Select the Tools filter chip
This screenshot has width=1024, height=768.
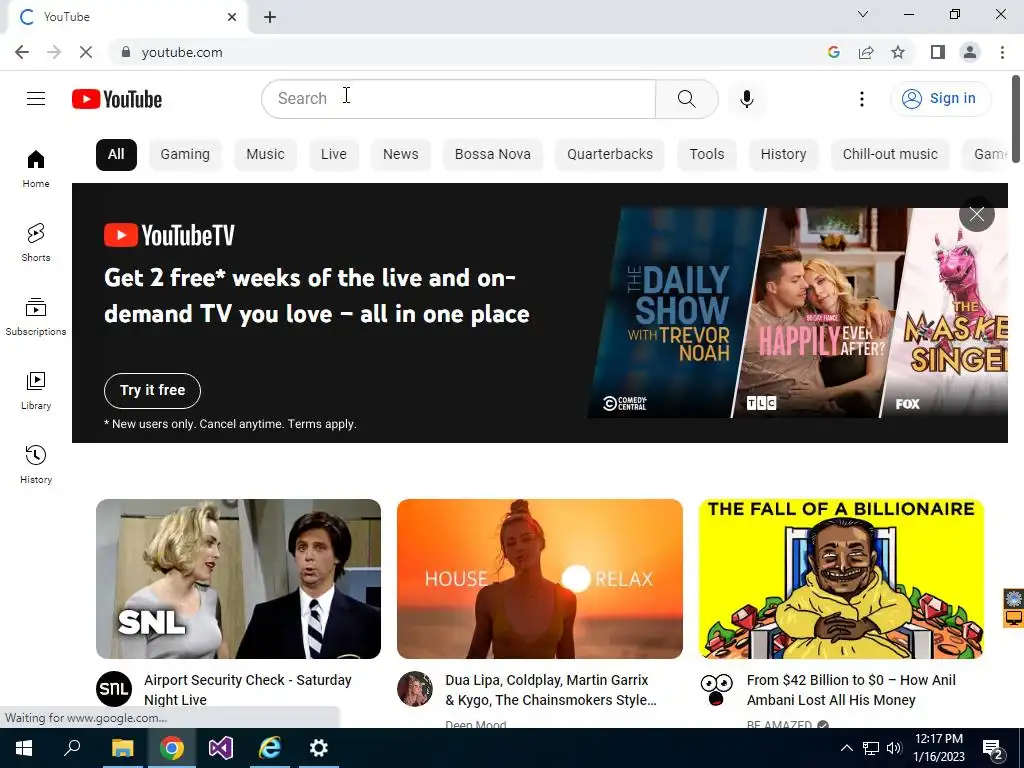[x=707, y=155]
